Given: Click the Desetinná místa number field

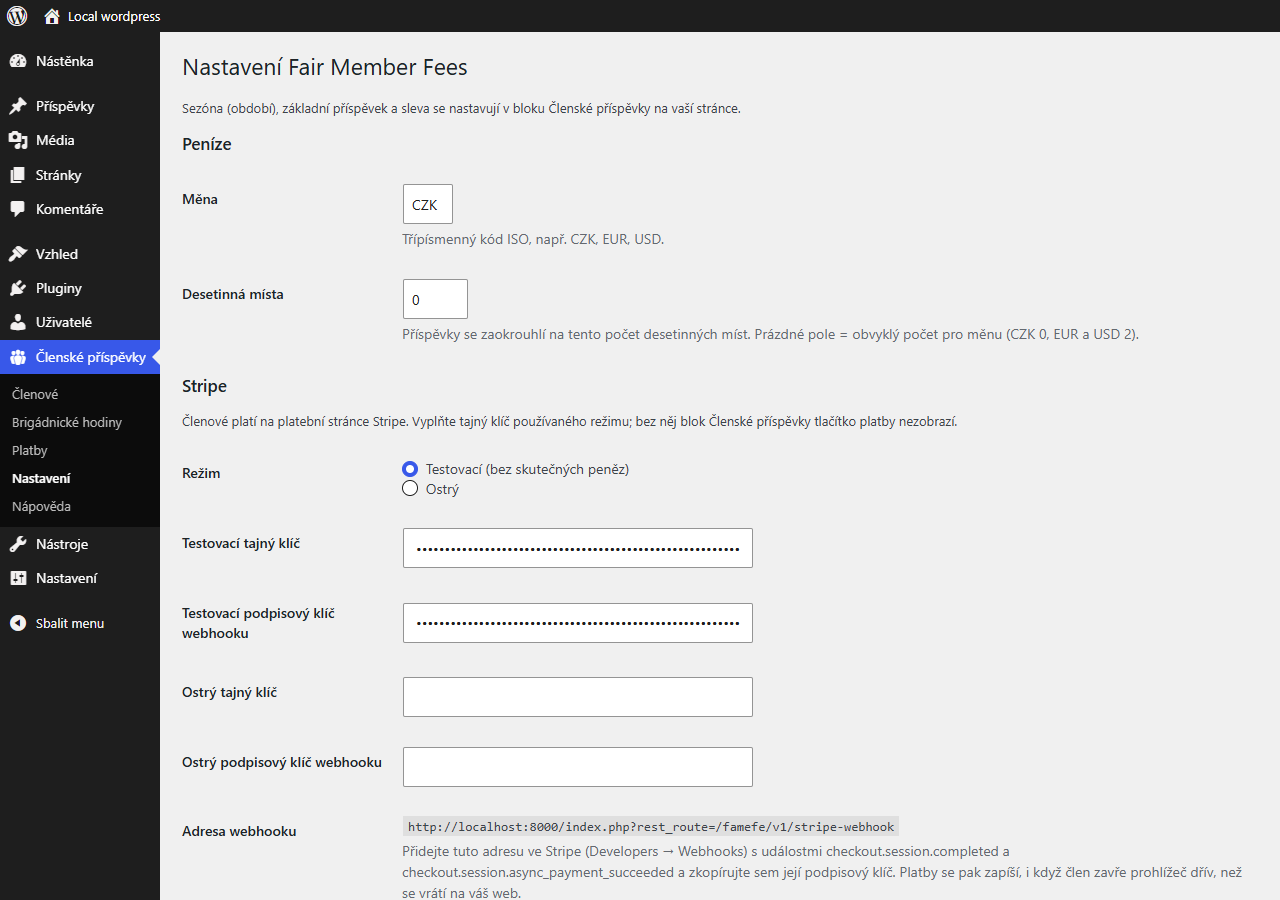Looking at the screenshot, I should click(x=435, y=299).
